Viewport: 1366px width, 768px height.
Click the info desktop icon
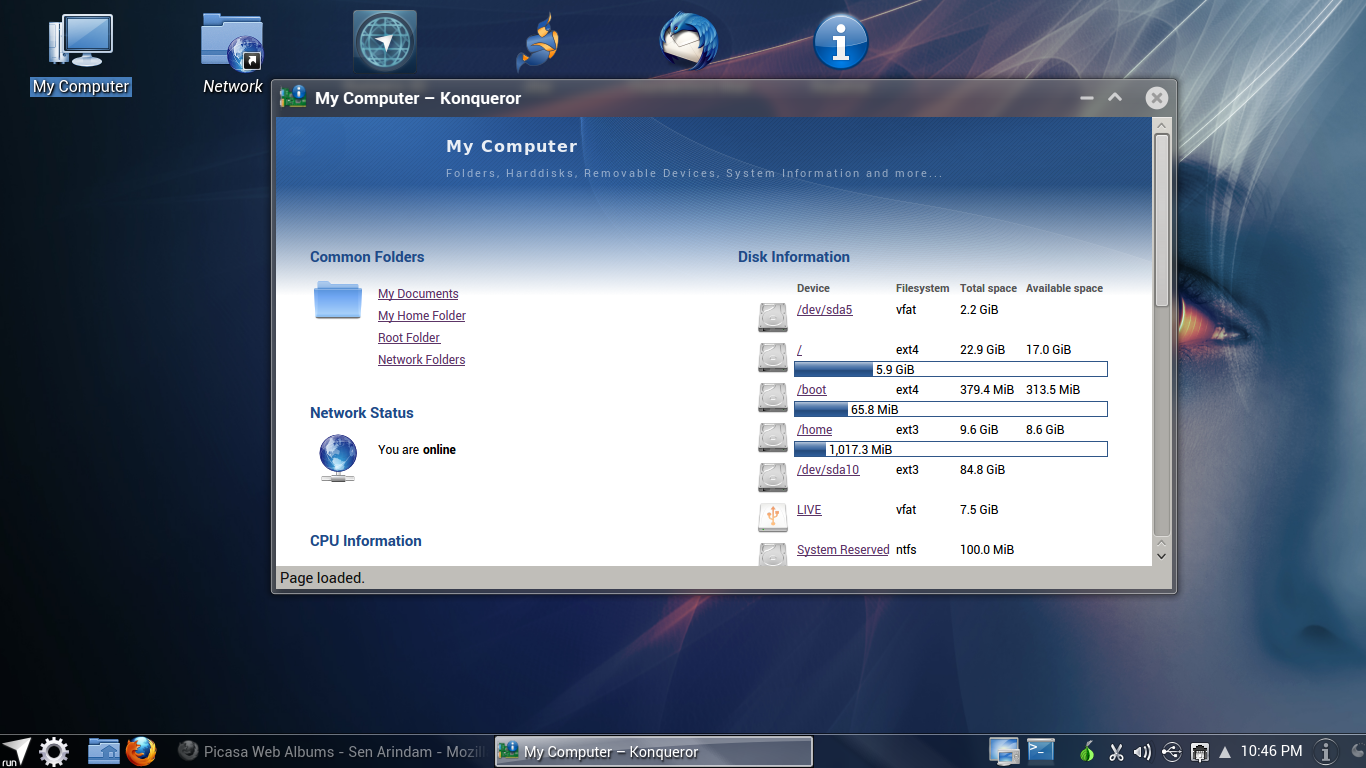841,40
